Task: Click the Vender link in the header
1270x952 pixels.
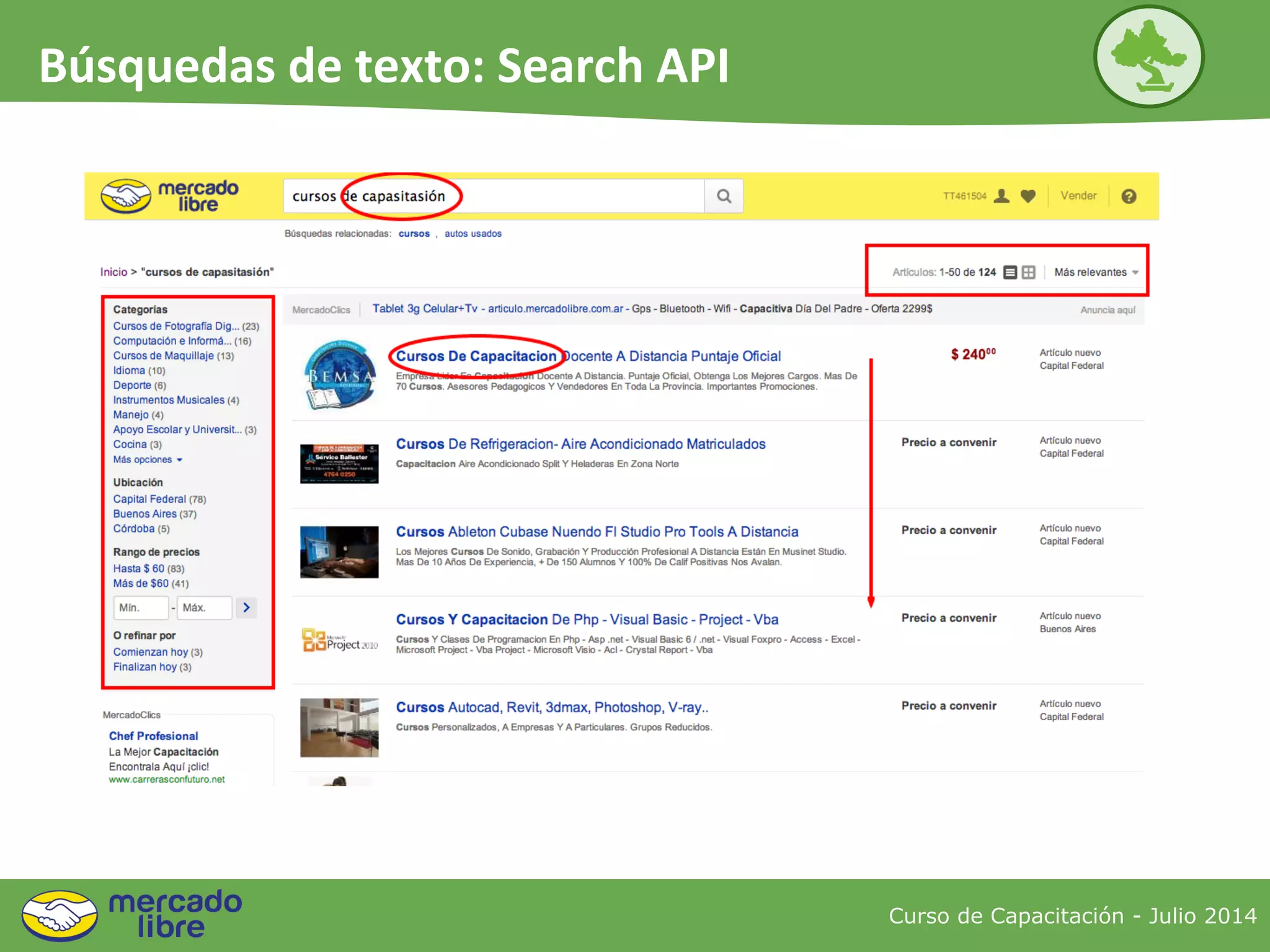Action: [x=1078, y=196]
